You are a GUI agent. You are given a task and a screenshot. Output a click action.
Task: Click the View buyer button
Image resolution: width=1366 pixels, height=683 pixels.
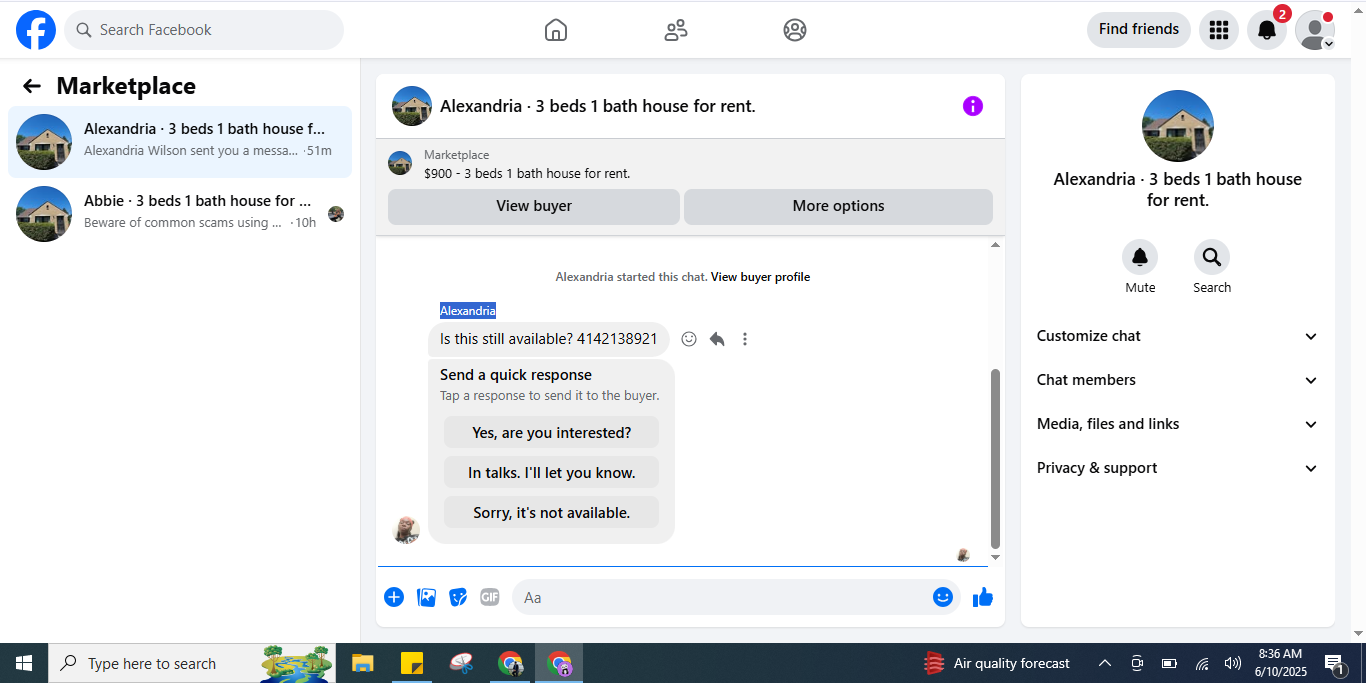click(534, 206)
